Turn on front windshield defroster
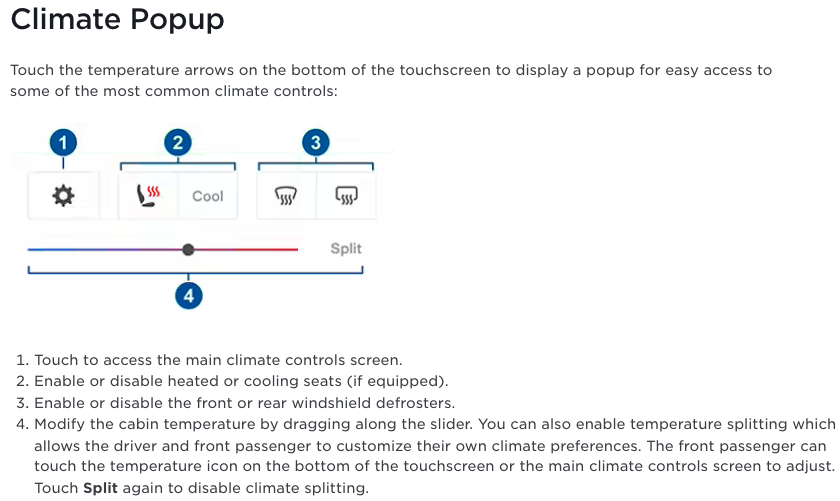Screen dimensions: 840x501 [286, 196]
